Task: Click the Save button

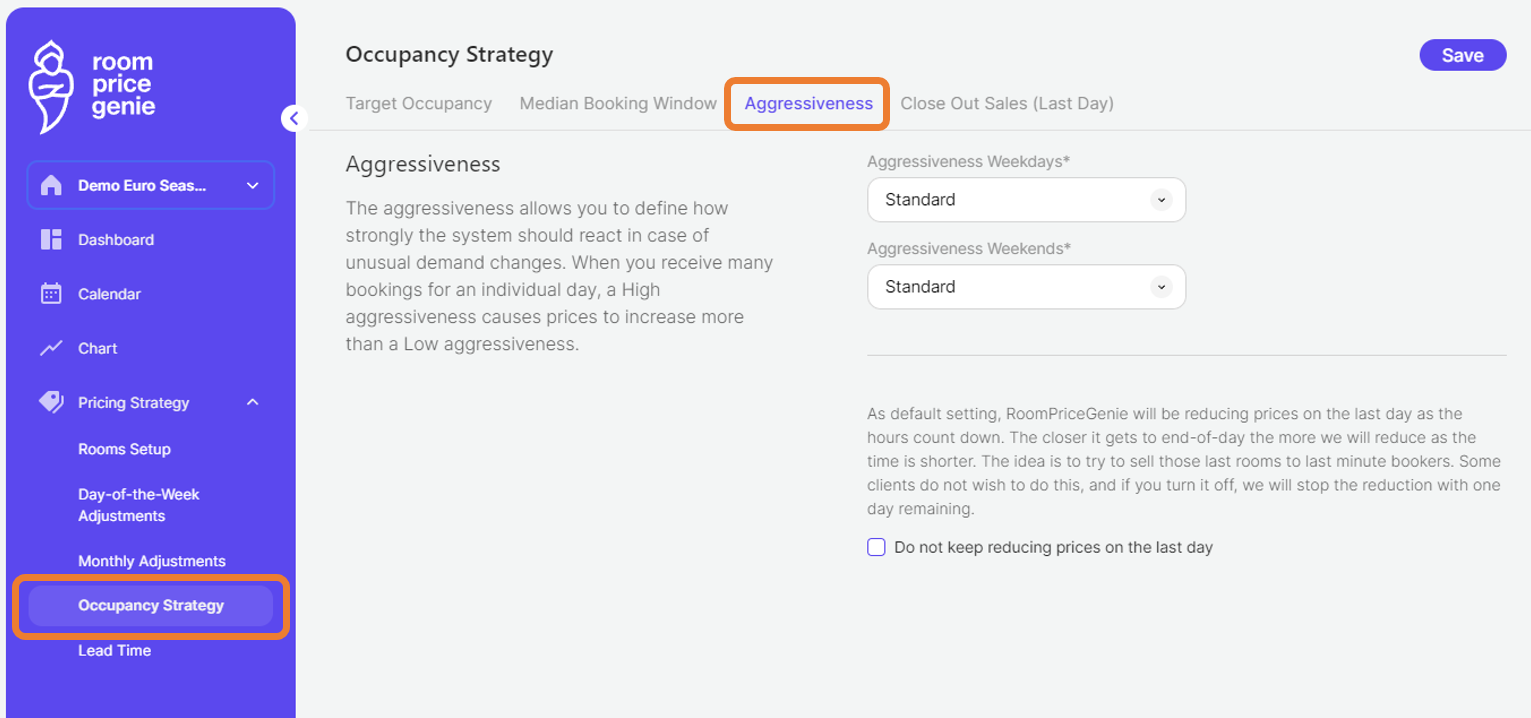Action: coord(1462,55)
